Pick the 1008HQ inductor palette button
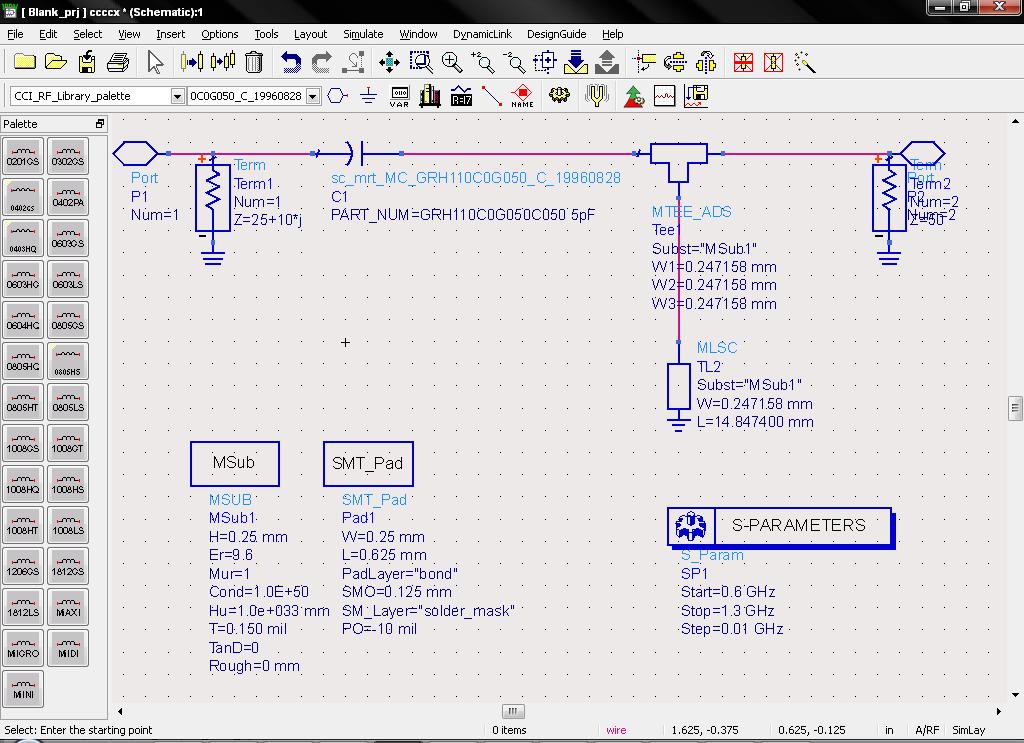Image resolution: width=1024 pixels, height=743 pixels. [x=23, y=484]
